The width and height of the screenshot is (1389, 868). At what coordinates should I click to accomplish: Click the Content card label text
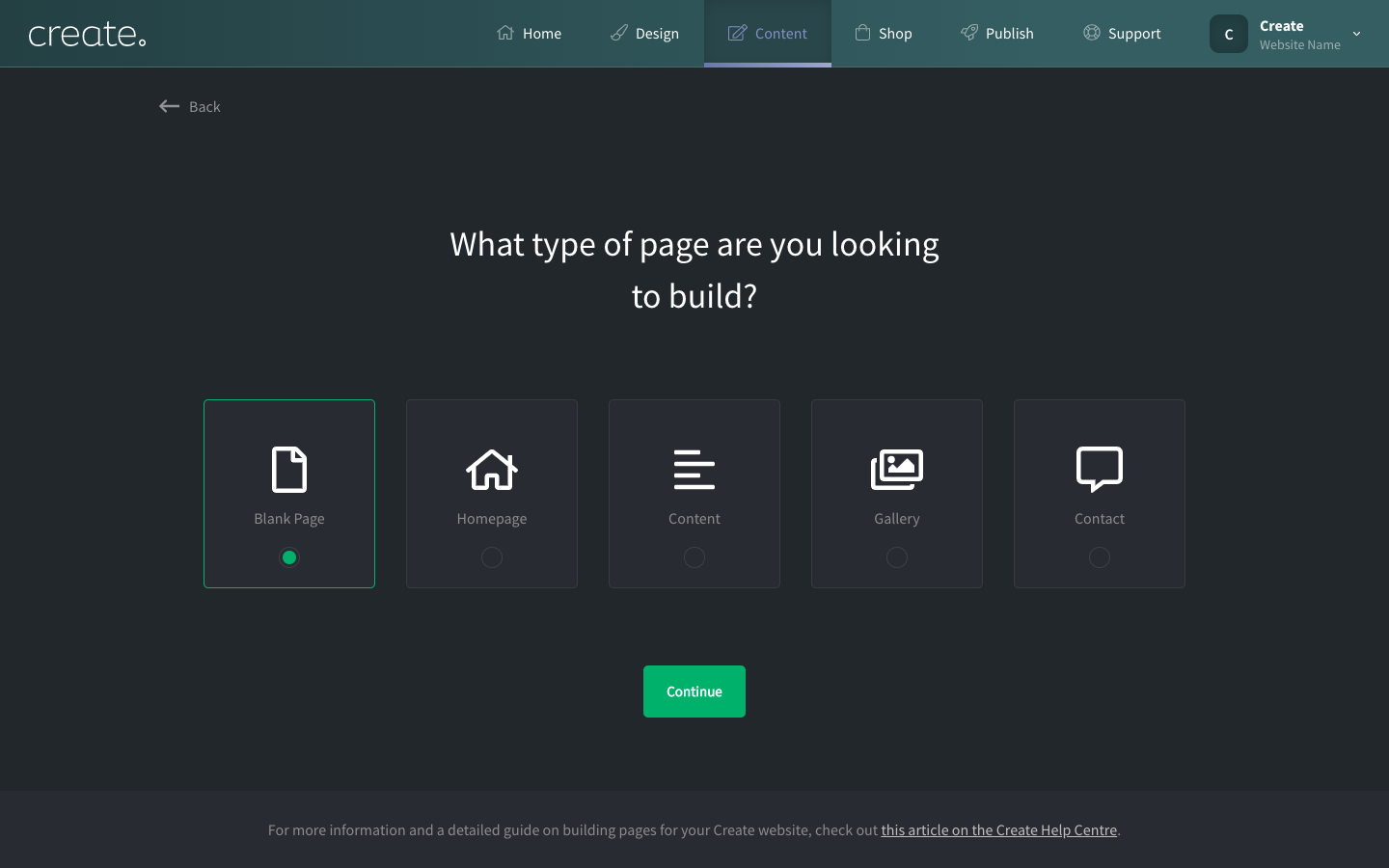(x=694, y=519)
